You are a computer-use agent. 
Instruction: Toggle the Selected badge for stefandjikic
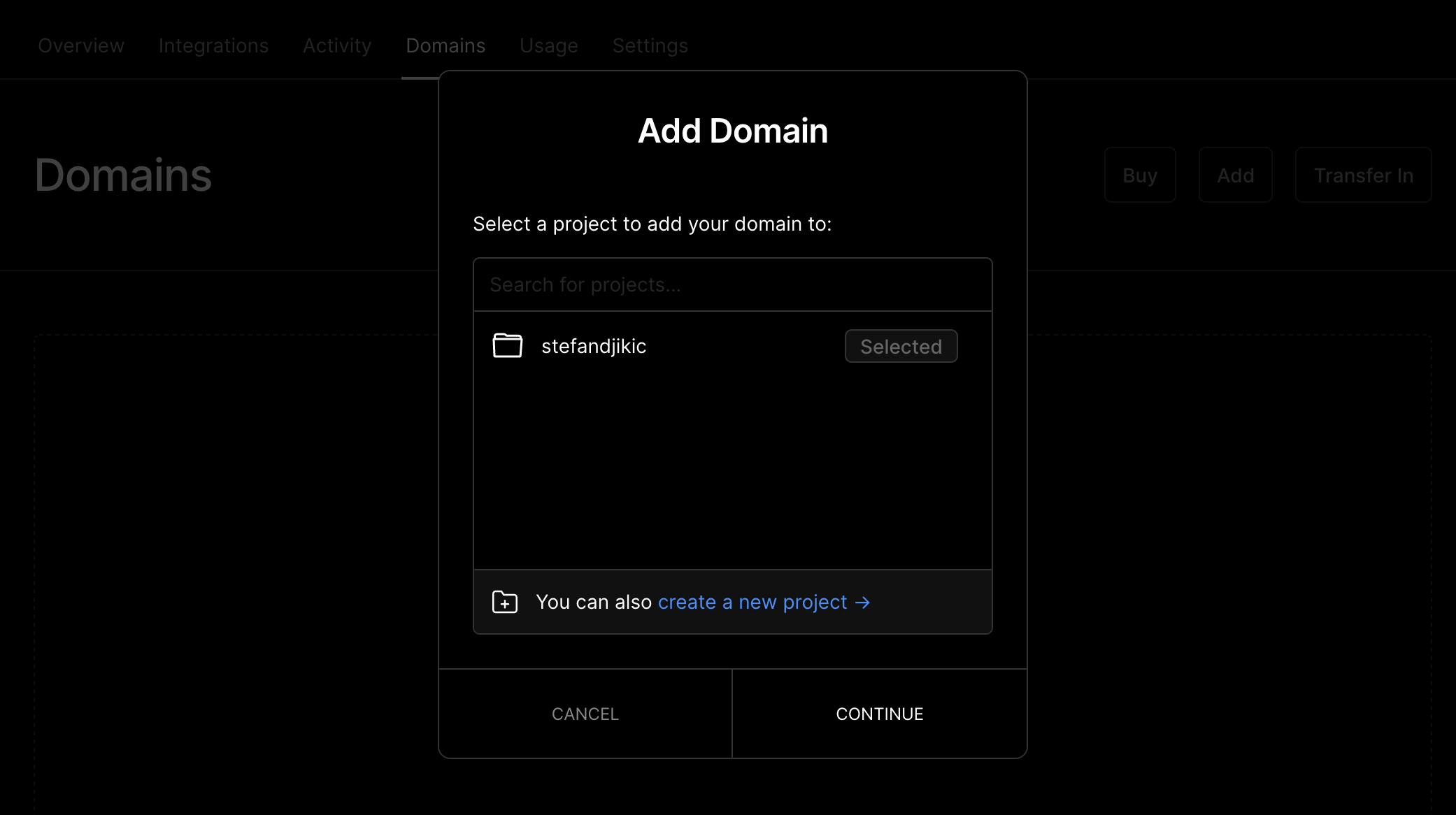point(901,346)
